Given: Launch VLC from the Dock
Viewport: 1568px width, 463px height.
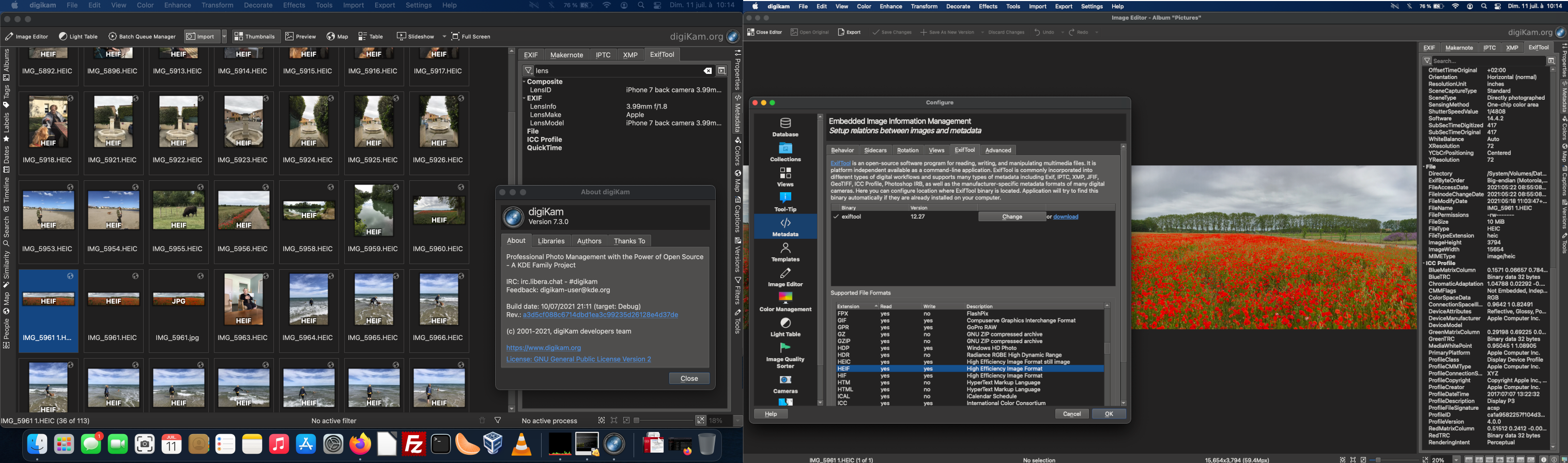Looking at the screenshot, I should coord(521,445).
